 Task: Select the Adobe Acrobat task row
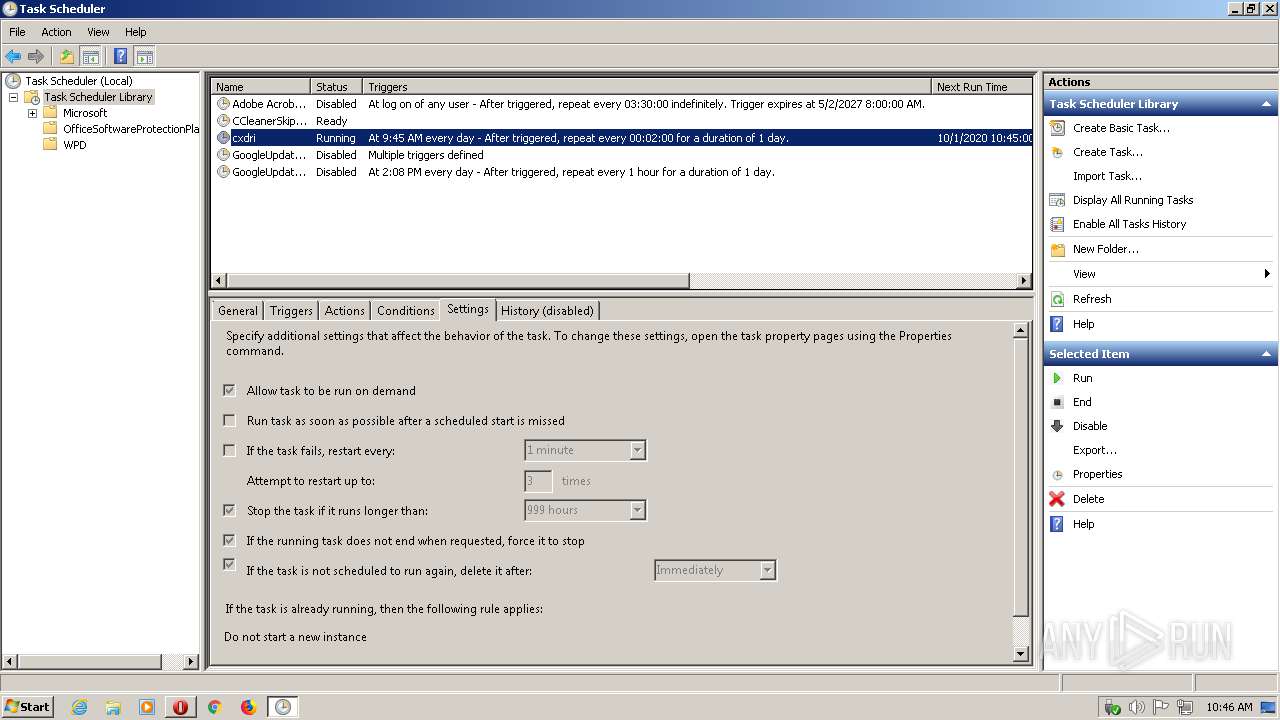click(621, 104)
